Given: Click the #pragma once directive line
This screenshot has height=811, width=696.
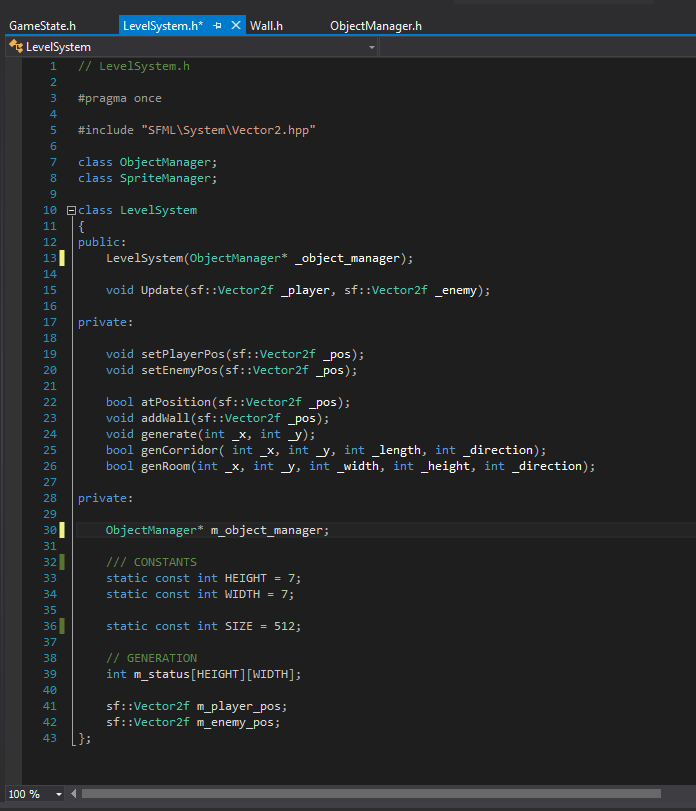Looking at the screenshot, I should pos(119,98).
